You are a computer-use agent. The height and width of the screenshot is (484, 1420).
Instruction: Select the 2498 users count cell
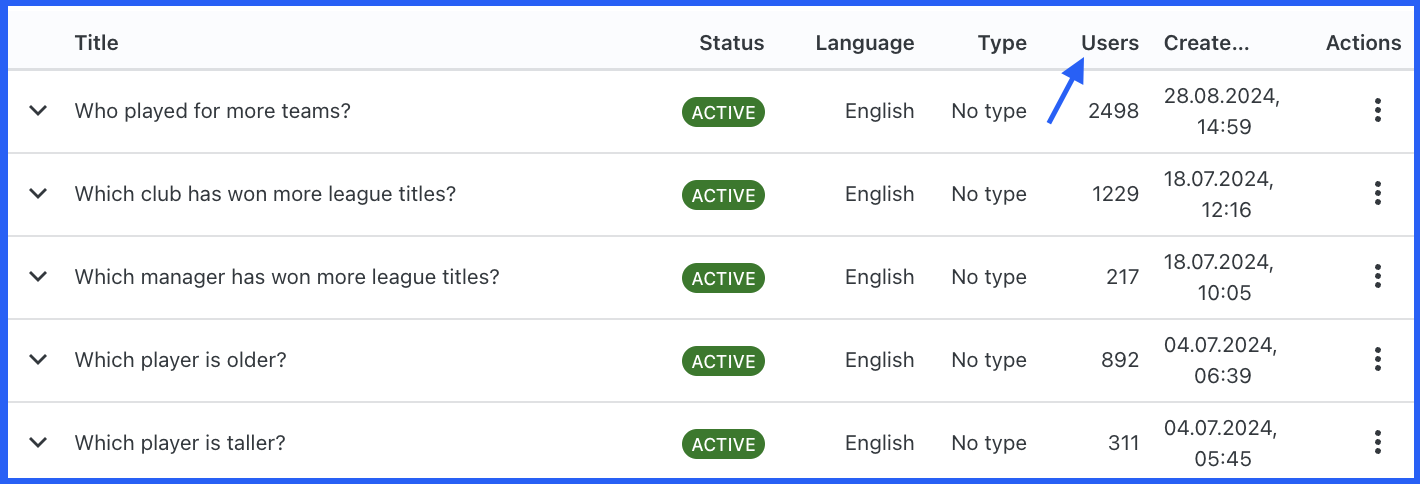1114,111
